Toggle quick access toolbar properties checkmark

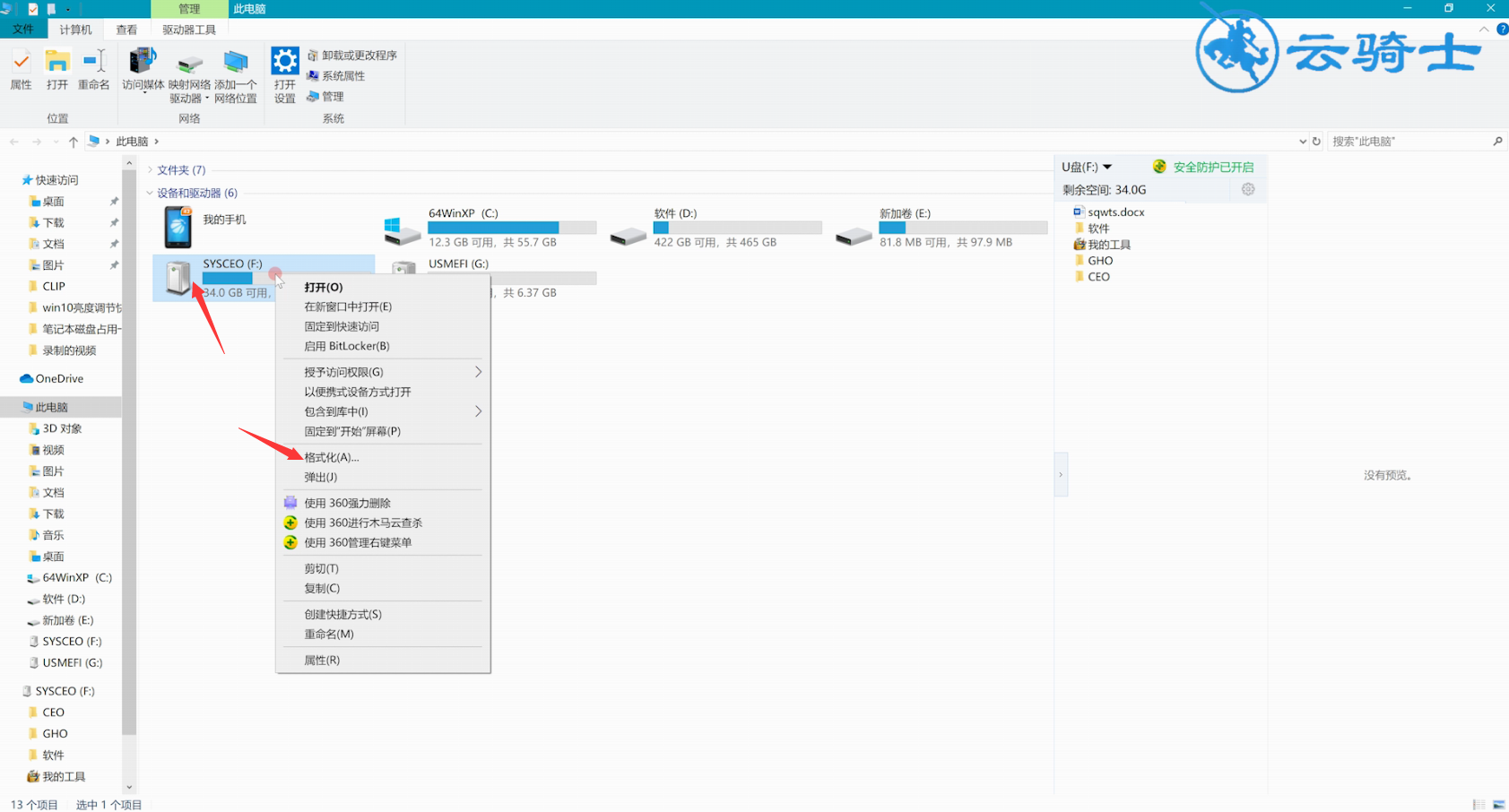33,9
